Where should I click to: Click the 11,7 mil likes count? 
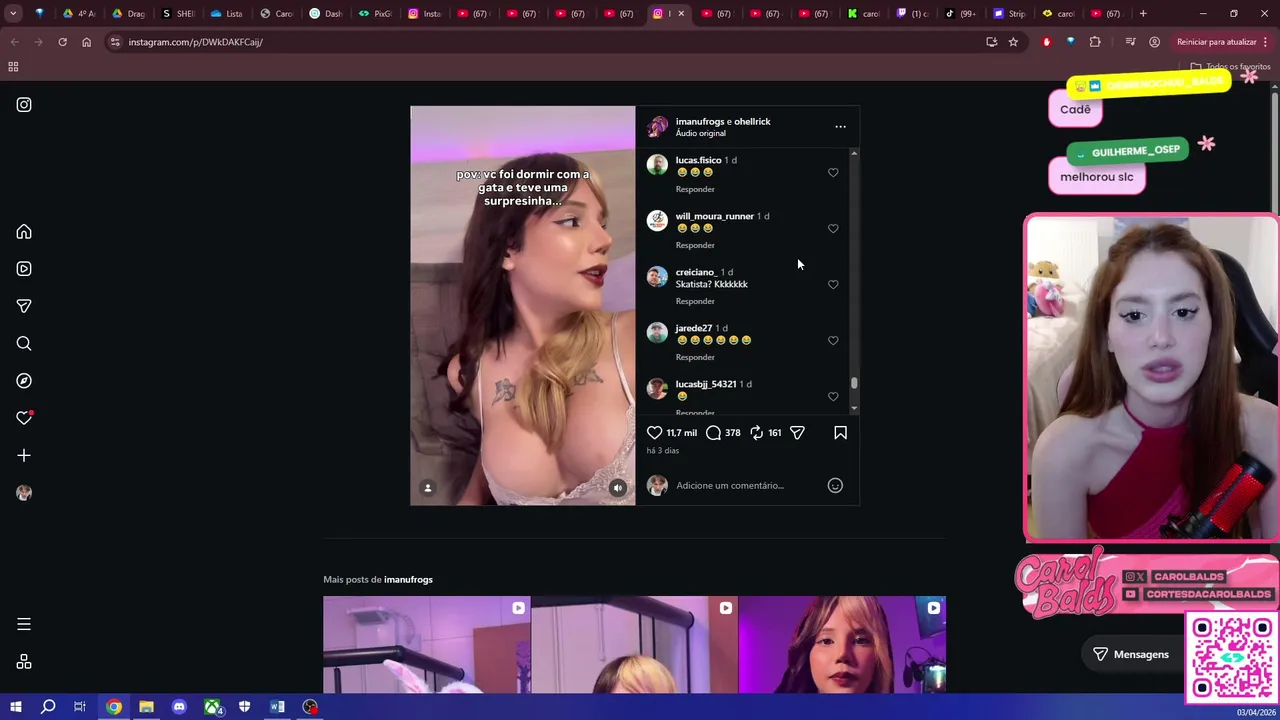click(682, 433)
